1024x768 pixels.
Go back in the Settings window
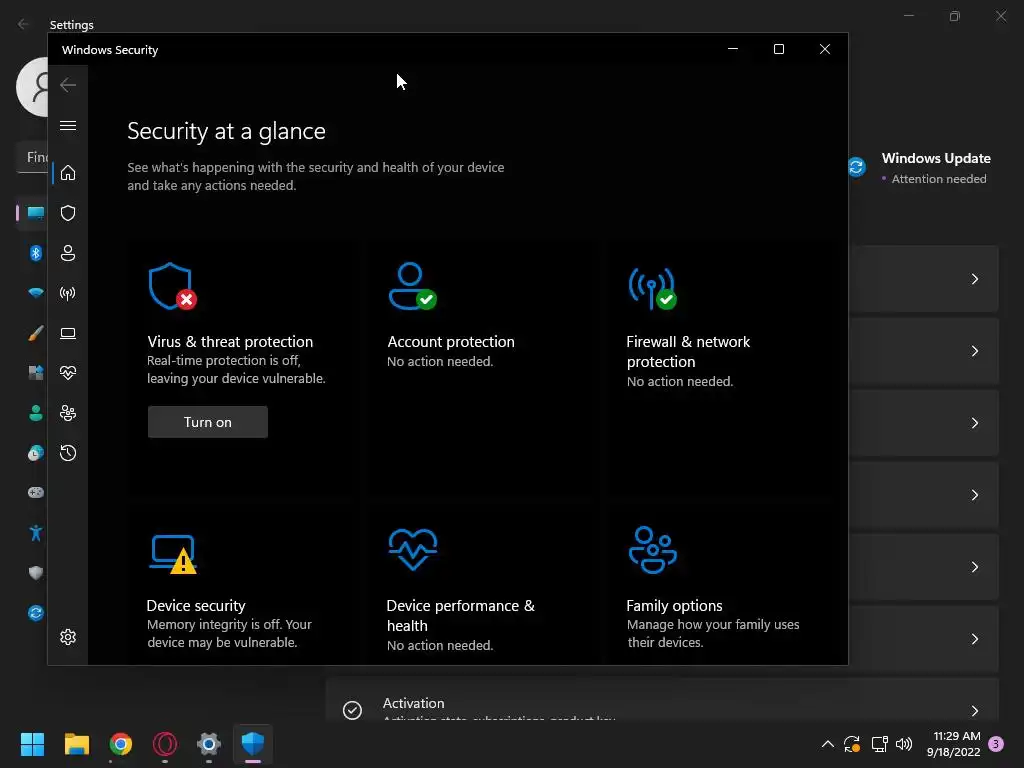coord(24,24)
